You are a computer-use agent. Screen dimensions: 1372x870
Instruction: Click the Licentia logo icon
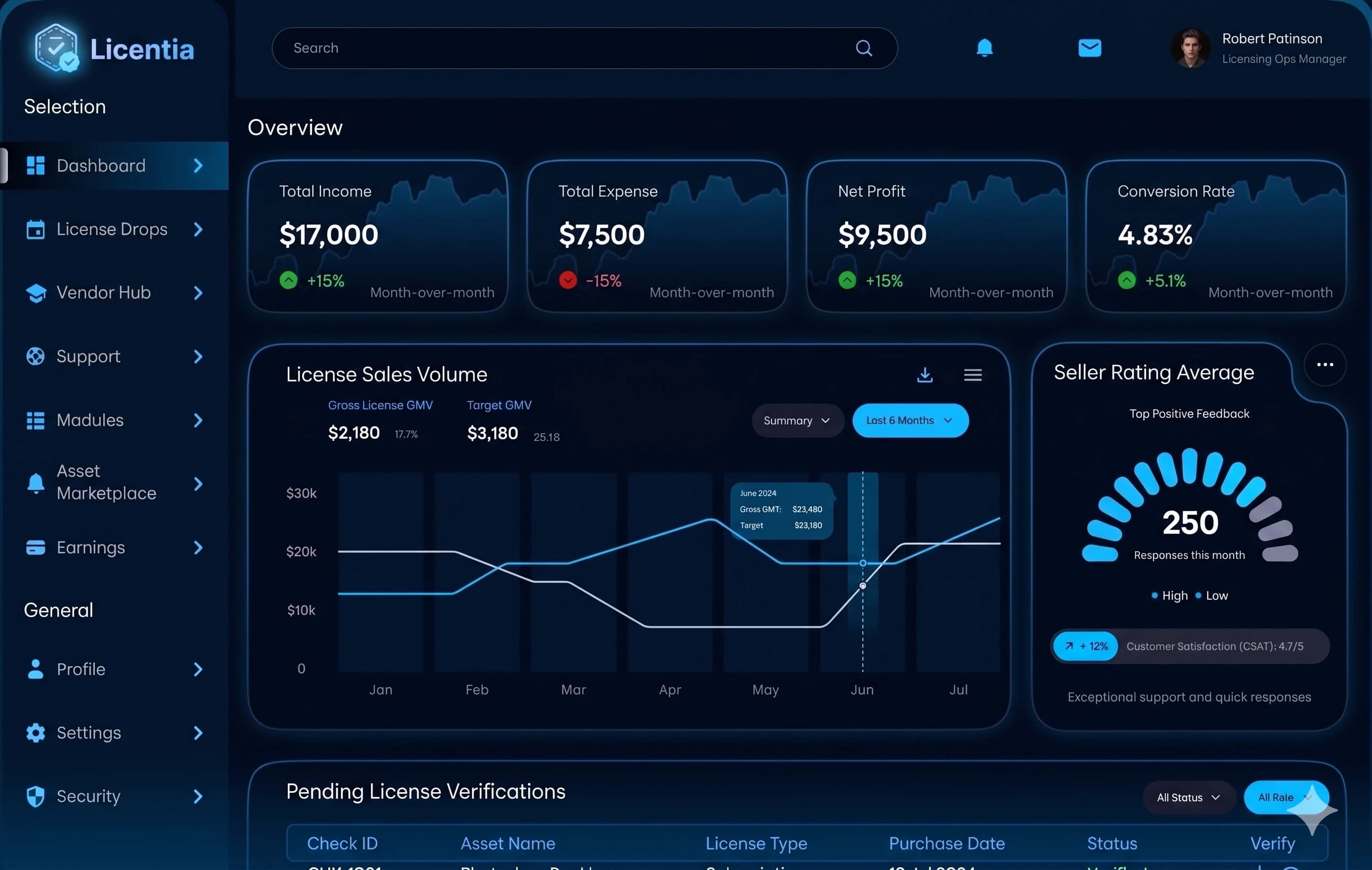click(56, 48)
